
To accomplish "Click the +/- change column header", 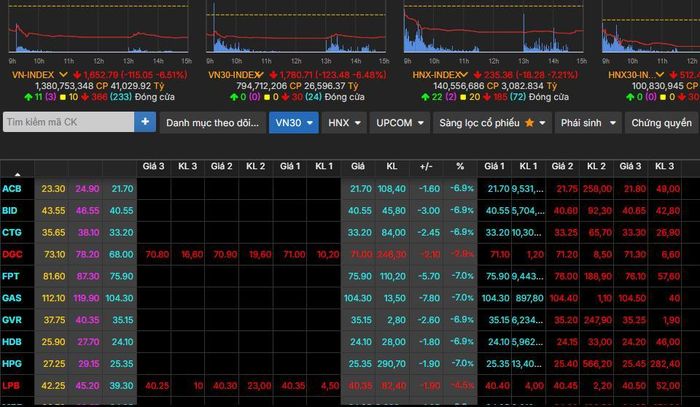I will (x=426, y=166).
